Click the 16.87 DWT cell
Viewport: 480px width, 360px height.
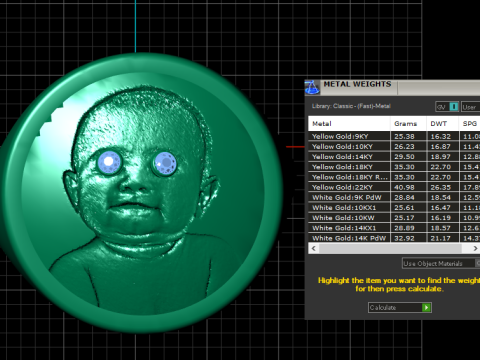click(x=443, y=146)
